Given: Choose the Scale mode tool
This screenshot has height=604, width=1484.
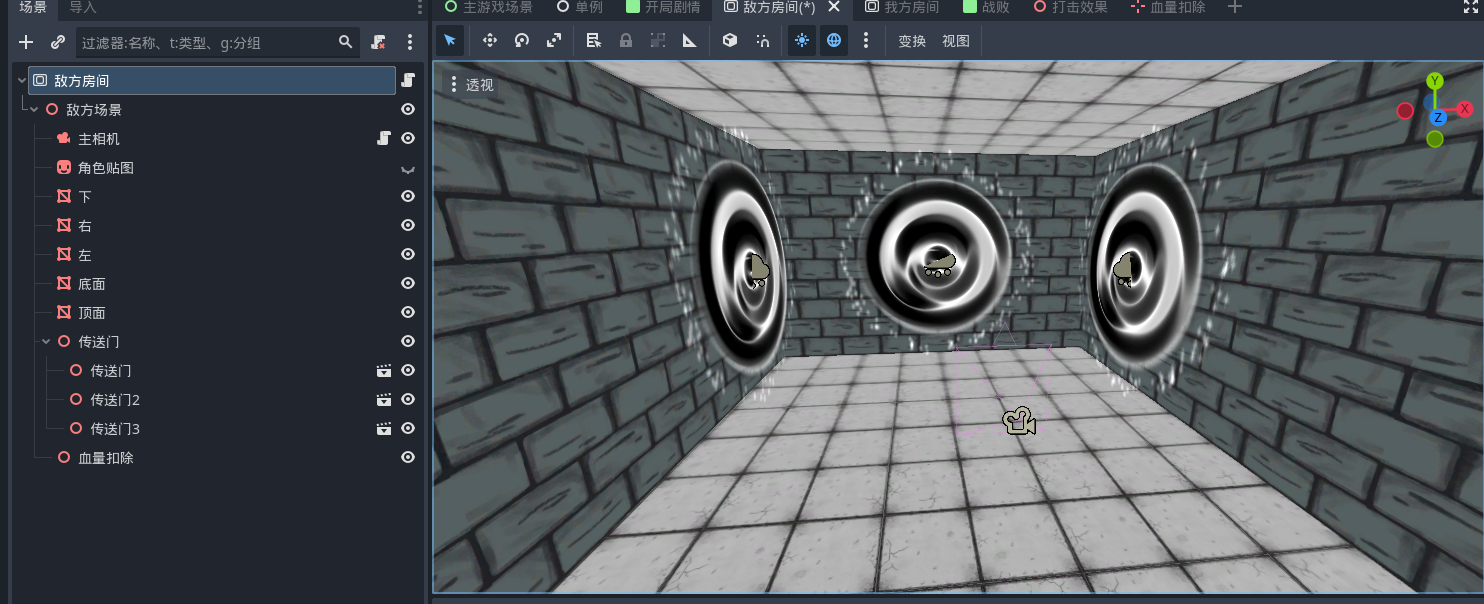Looking at the screenshot, I should pyautogui.click(x=554, y=41).
